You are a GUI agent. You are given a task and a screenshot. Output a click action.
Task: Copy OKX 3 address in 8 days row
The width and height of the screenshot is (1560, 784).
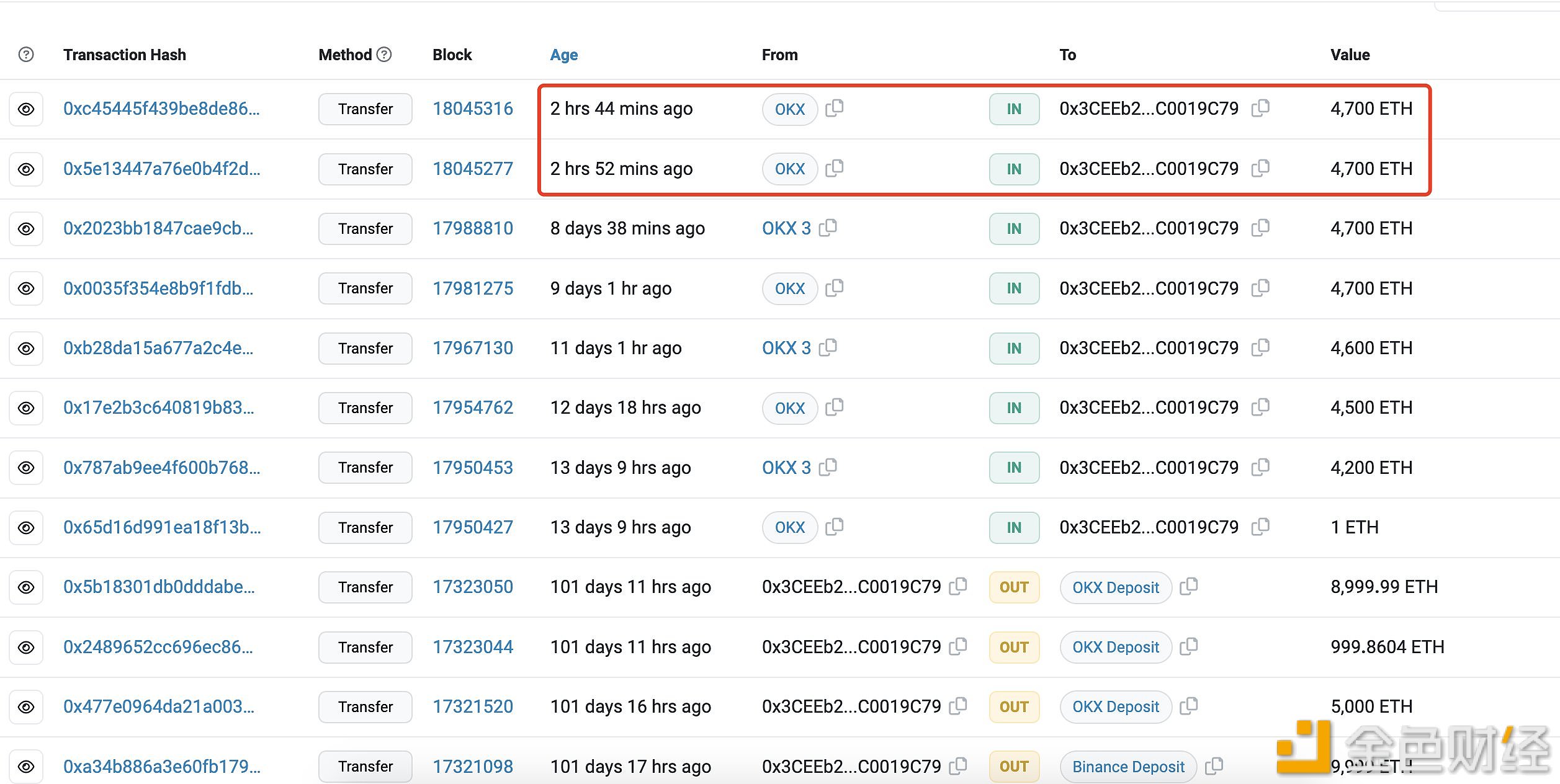point(828,228)
